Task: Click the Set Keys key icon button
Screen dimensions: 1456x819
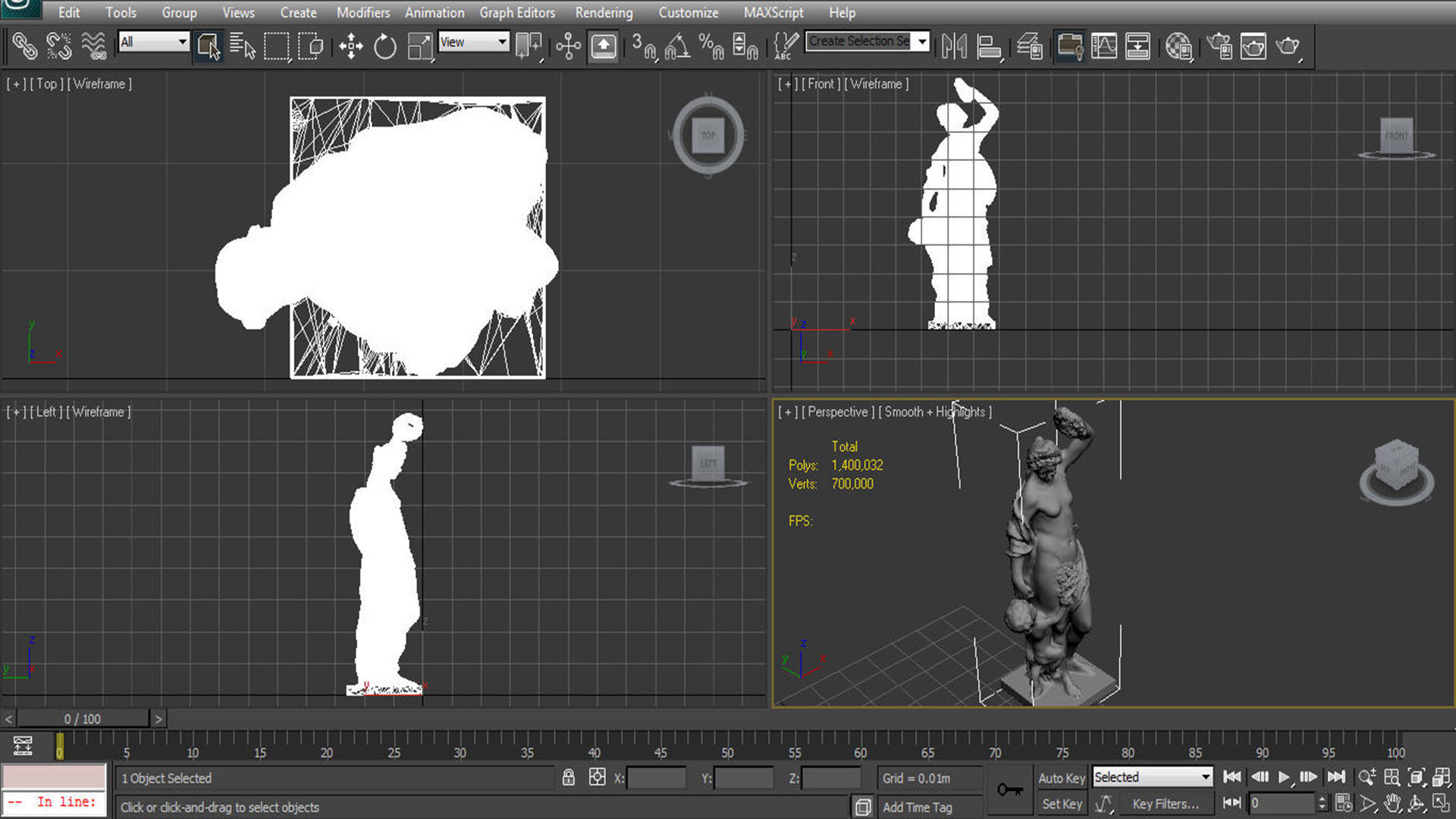Action: coord(1010,790)
